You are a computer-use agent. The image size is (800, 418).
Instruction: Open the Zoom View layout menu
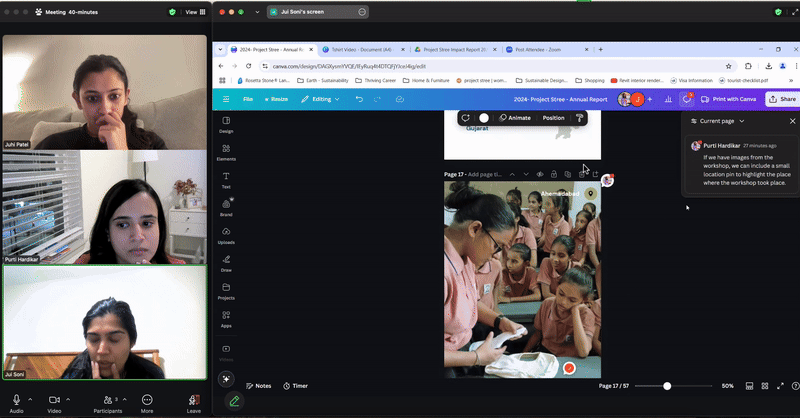195,12
